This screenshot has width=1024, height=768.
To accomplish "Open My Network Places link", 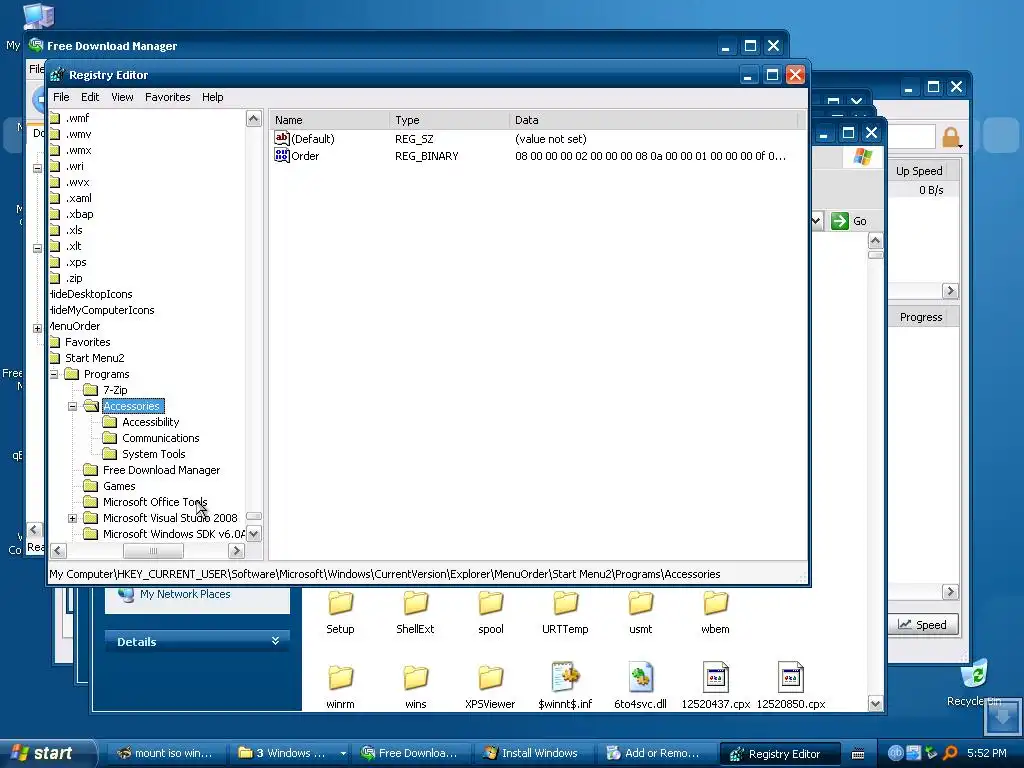I will 185,594.
